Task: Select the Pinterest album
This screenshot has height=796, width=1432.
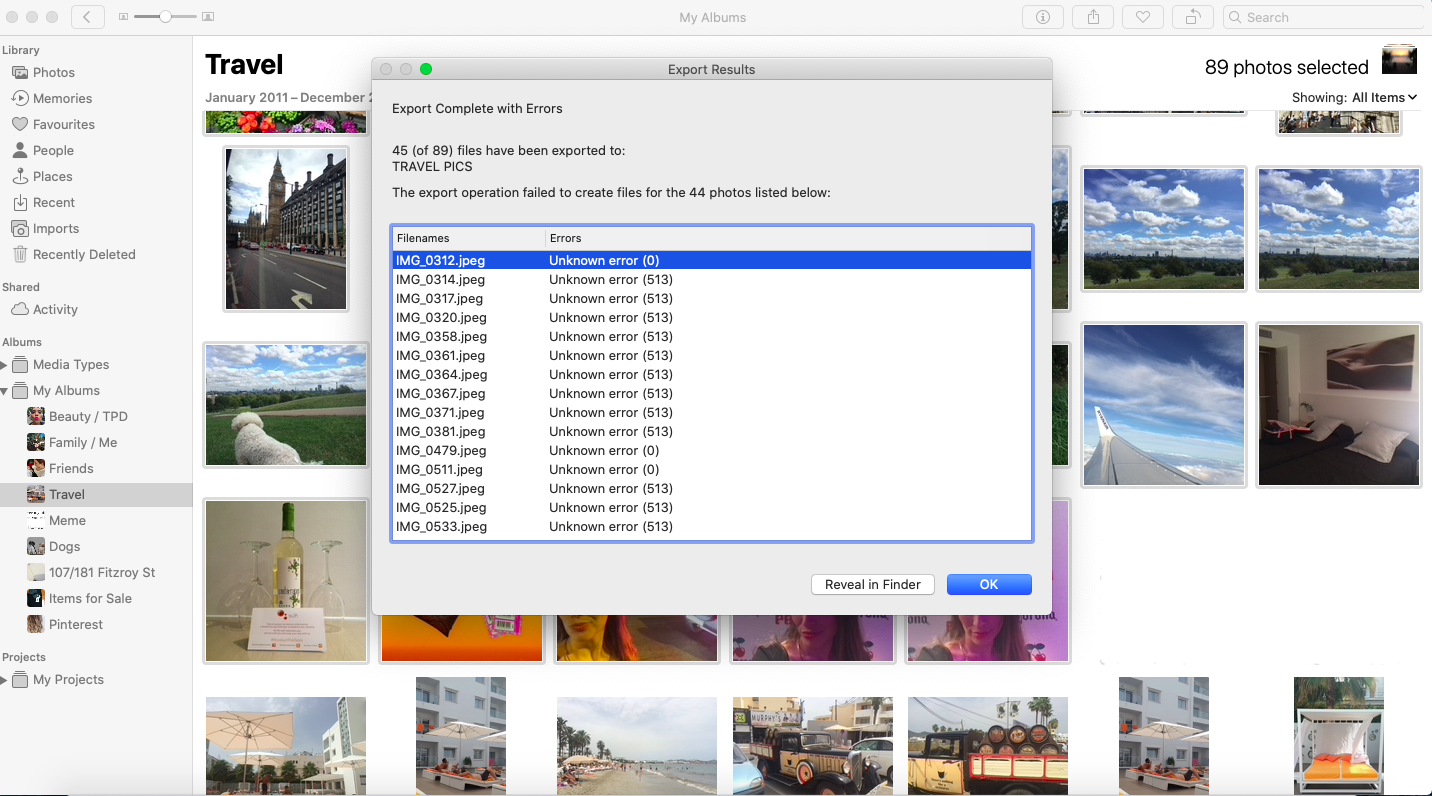Action: [x=76, y=624]
